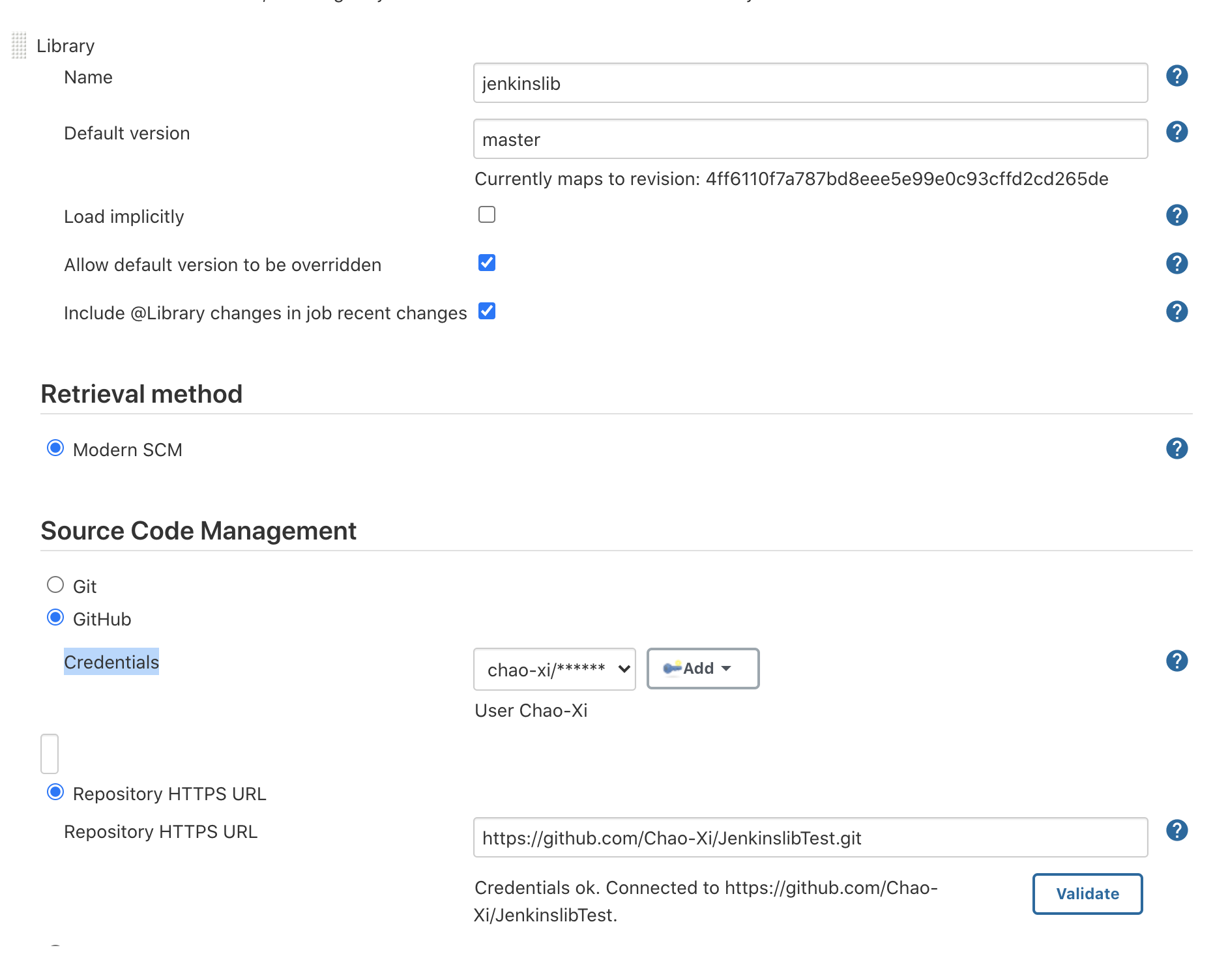This screenshot has width=1228, height=980.
Task: Uncheck Allow default version to be overridden
Action: coord(487,263)
